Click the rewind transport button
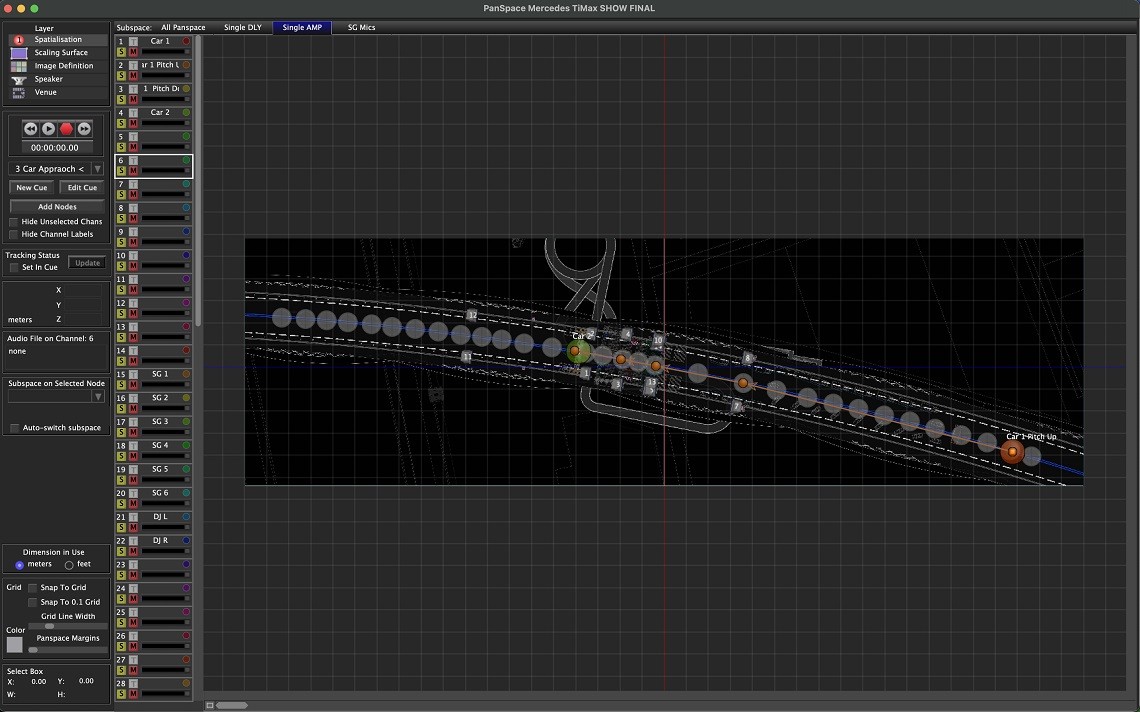 [31, 129]
